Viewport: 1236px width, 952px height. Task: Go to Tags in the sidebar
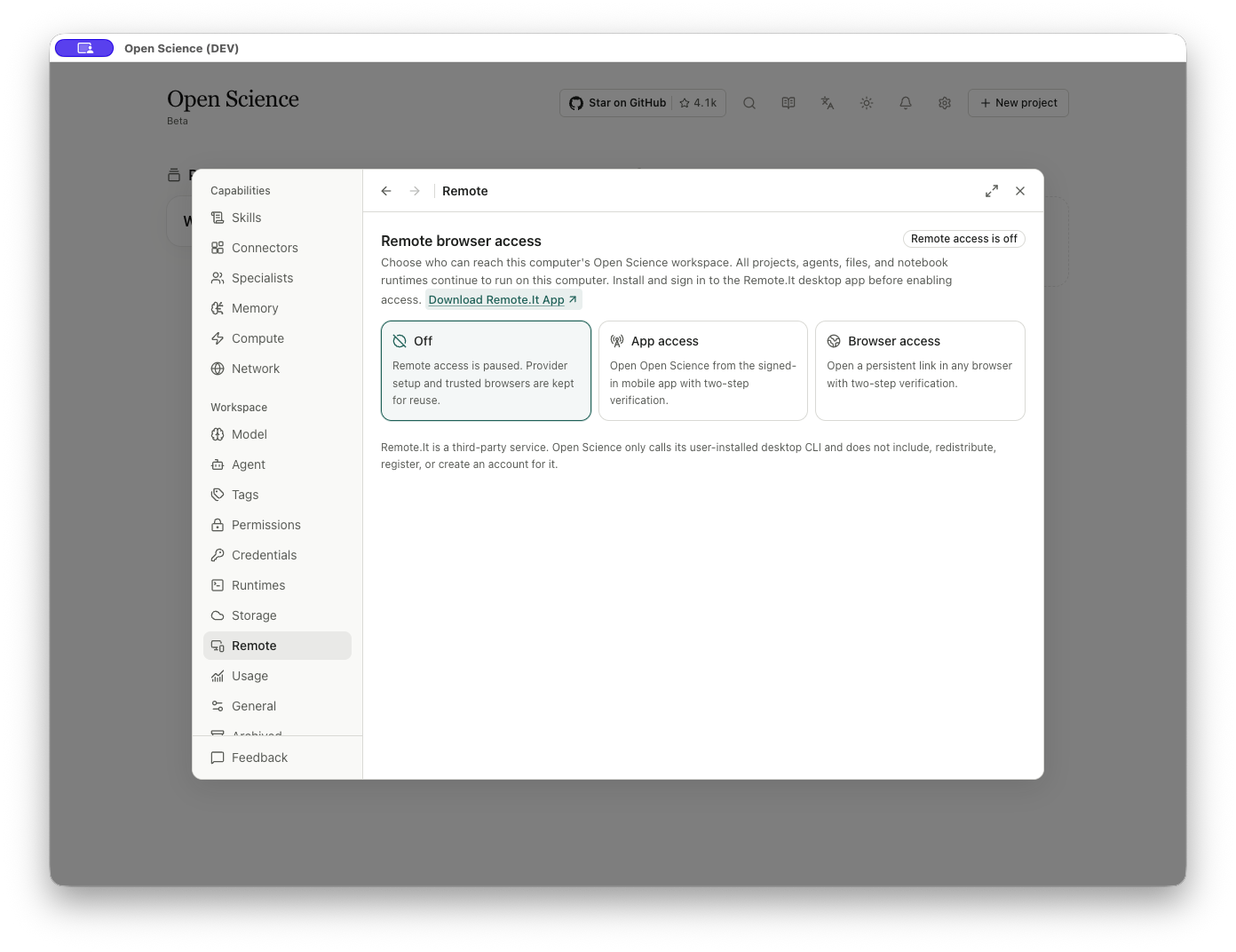tap(277, 495)
